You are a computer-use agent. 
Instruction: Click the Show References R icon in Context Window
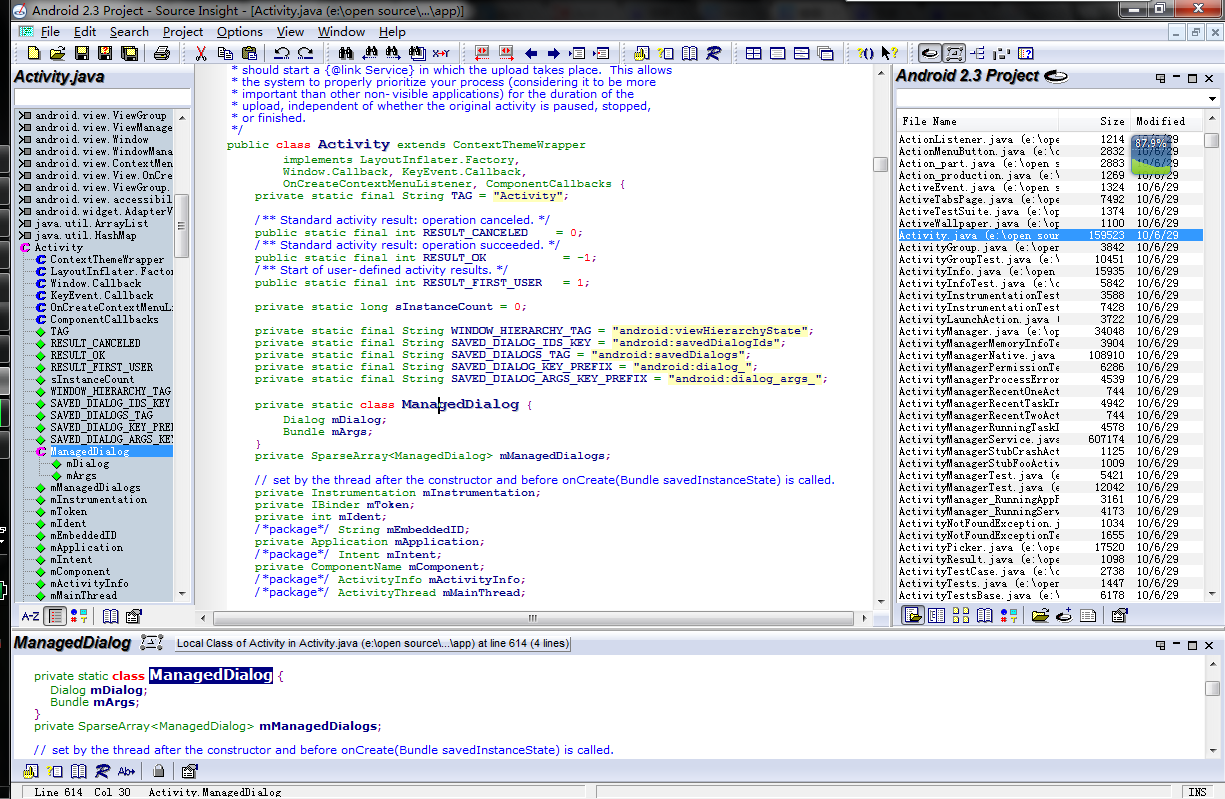click(102, 771)
